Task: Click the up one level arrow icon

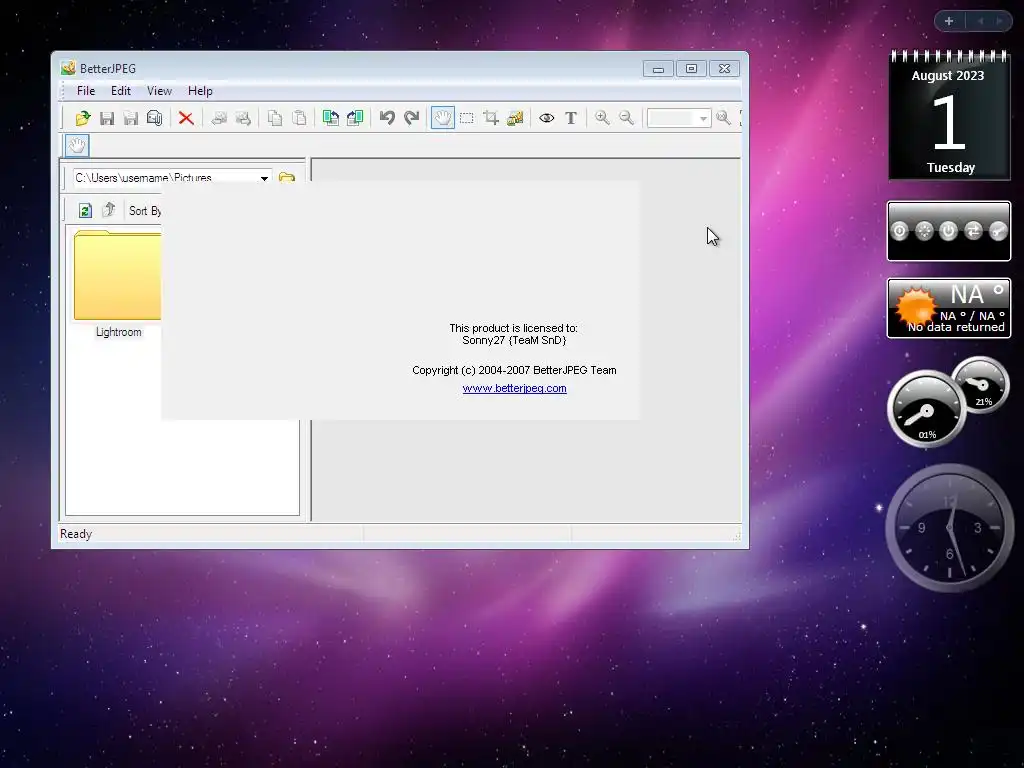Action: click(x=109, y=210)
